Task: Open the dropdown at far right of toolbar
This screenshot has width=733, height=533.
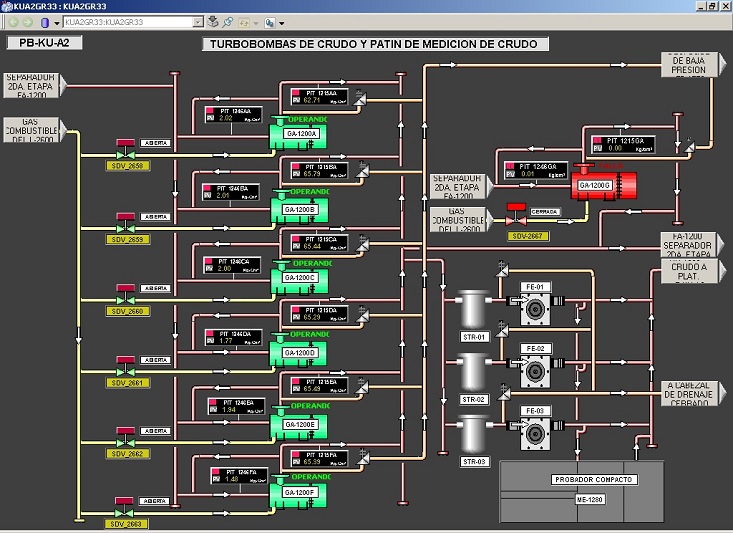Action: click(x=283, y=21)
